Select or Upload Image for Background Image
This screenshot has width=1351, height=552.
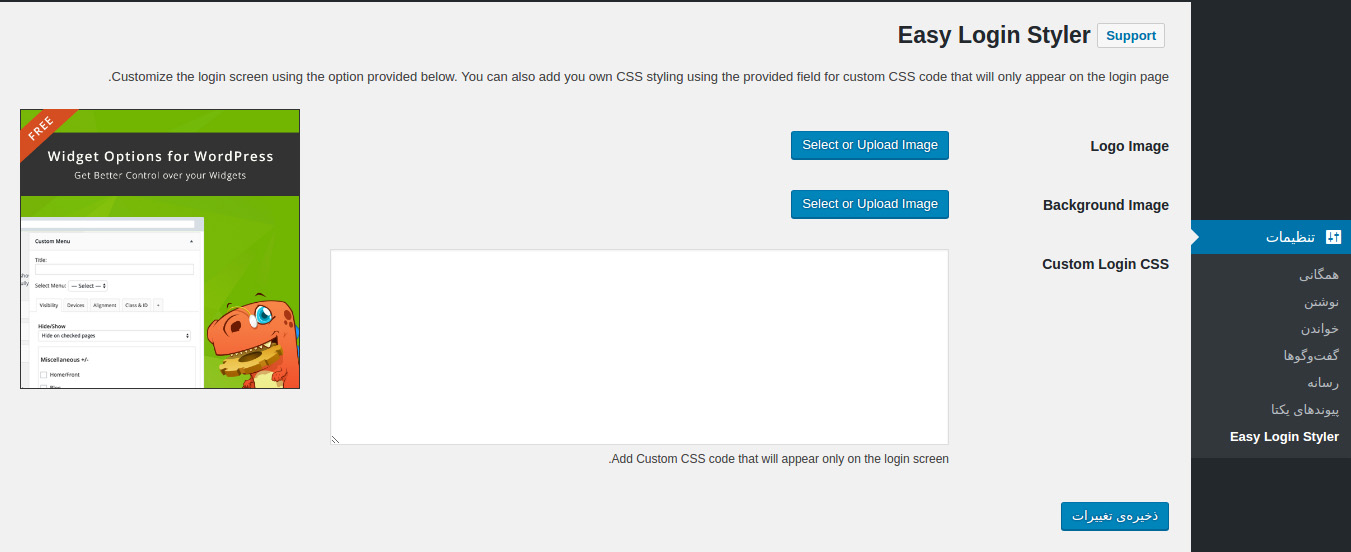870,204
